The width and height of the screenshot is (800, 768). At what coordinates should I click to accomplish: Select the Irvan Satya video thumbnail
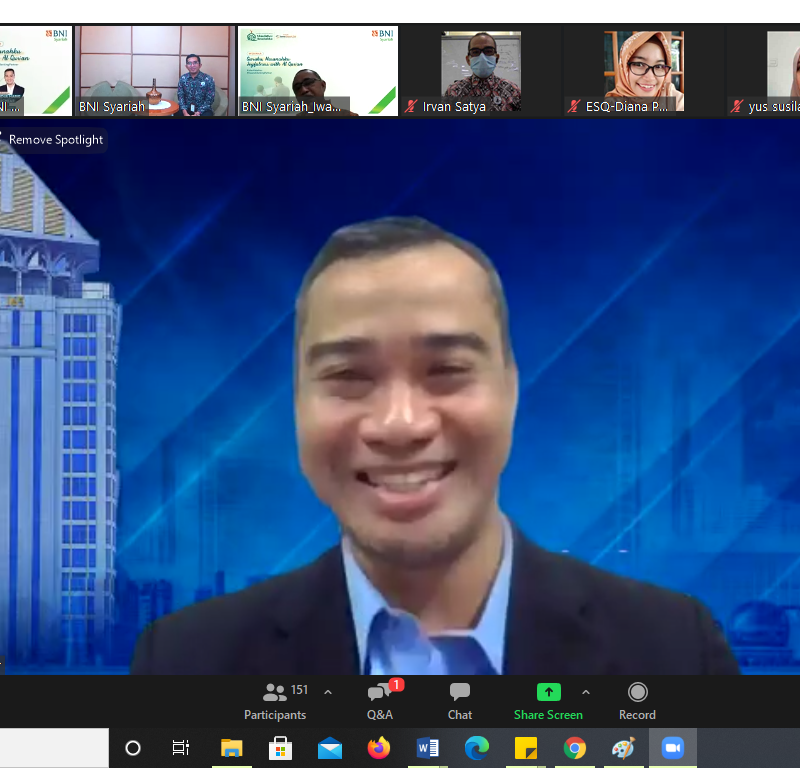coord(481,71)
